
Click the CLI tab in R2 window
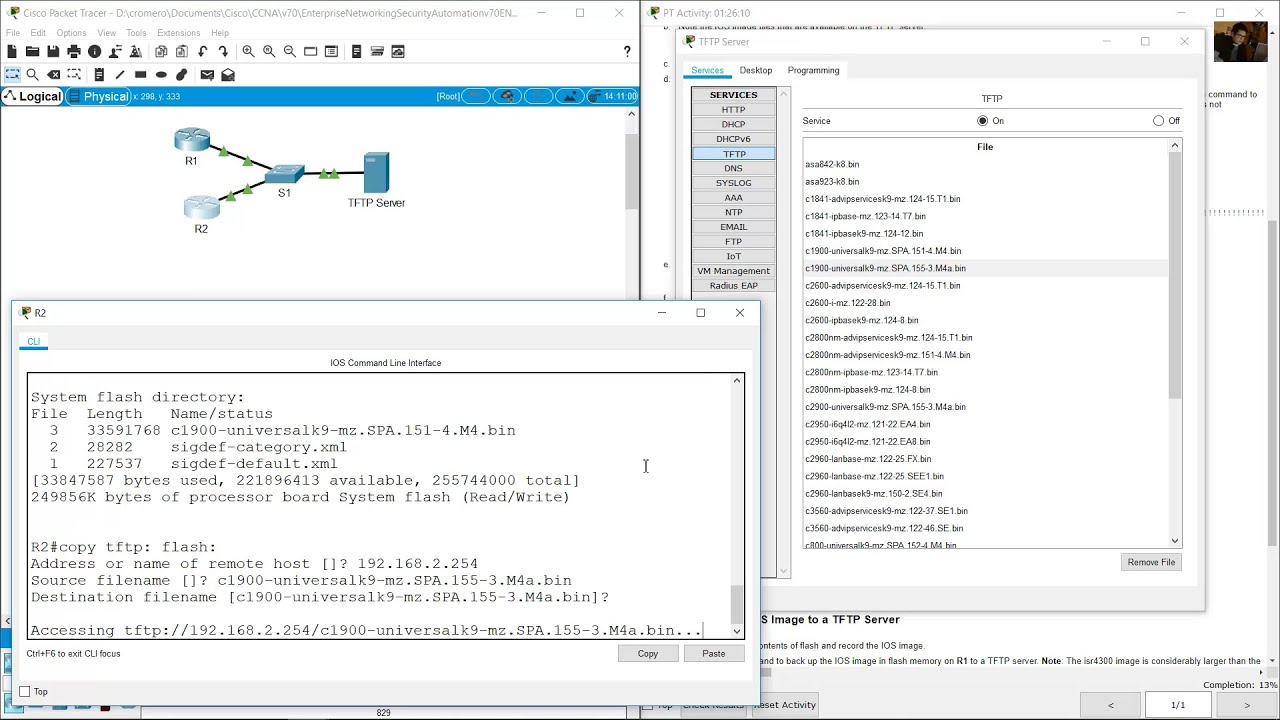pos(34,342)
